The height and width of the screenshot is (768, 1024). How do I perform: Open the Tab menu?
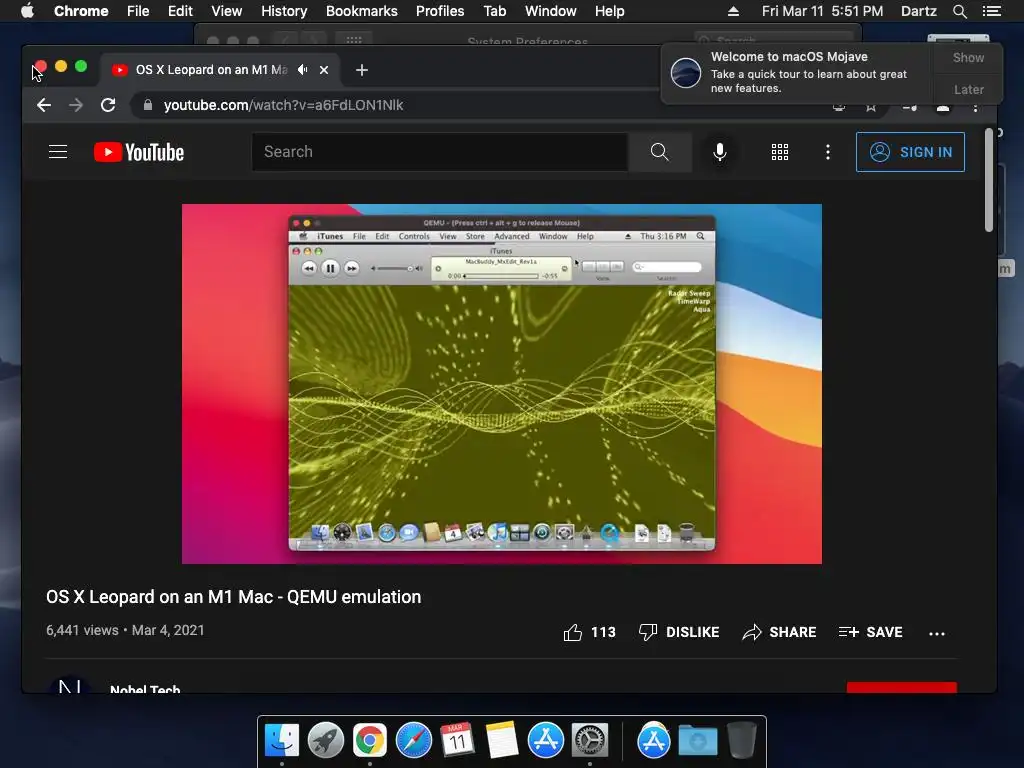tap(494, 11)
